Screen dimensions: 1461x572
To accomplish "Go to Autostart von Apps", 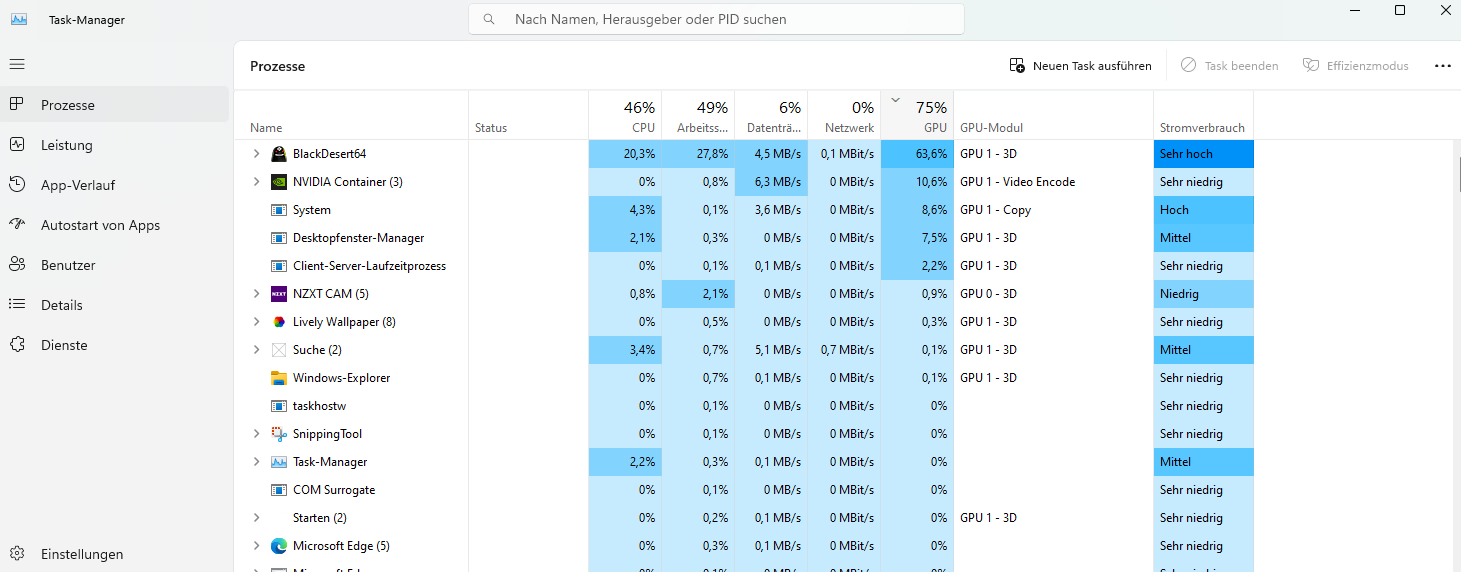I will (x=115, y=225).
